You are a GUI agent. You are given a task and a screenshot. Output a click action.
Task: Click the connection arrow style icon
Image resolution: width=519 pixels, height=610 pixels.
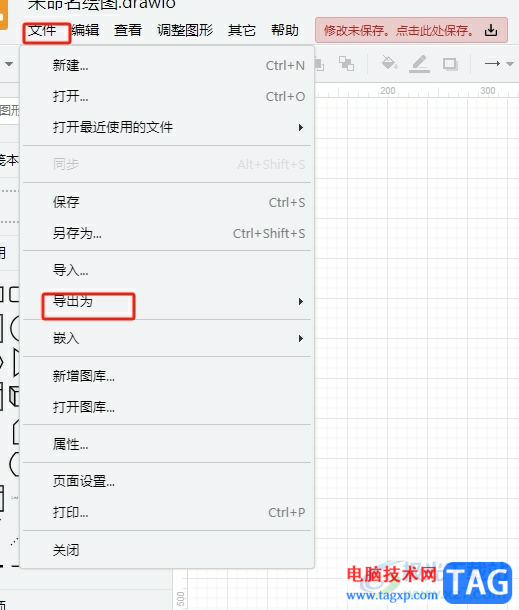tap(492, 63)
